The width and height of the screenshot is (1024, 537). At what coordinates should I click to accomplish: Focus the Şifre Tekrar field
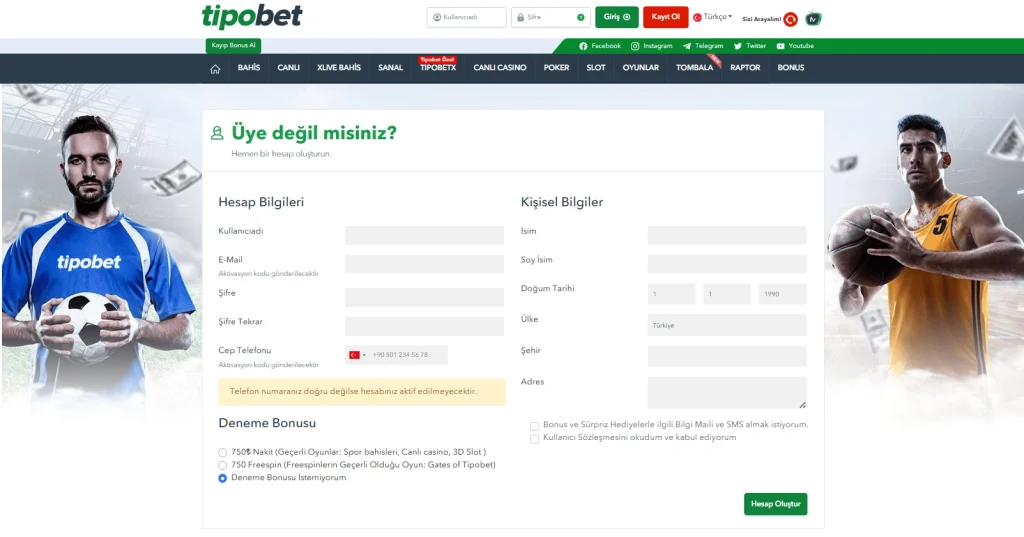(x=424, y=326)
